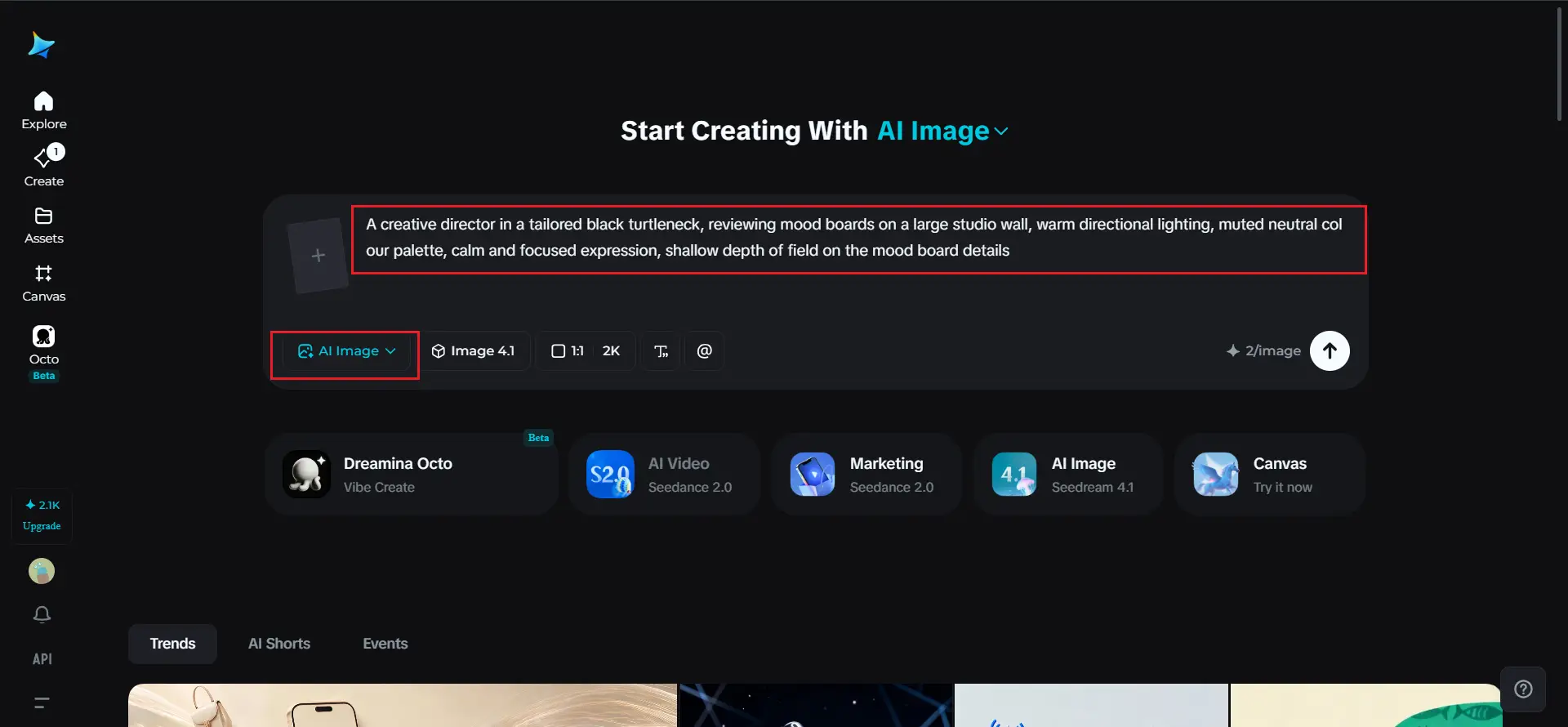Viewport: 1568px width, 727px height.
Task: Add a reference image with the plus thumbnail
Action: point(318,256)
